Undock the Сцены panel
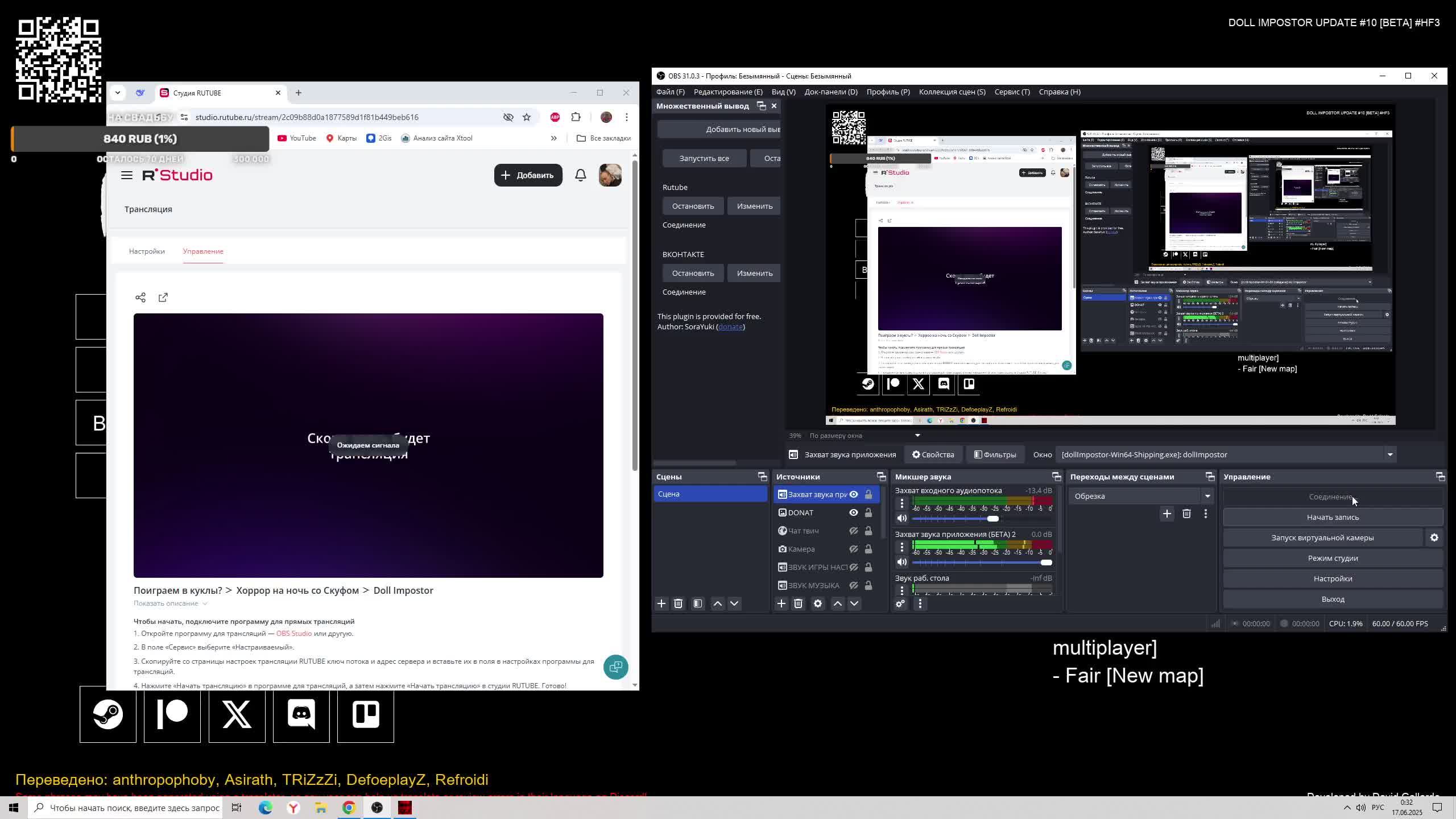Screen dimensions: 1456x819 (762, 477)
